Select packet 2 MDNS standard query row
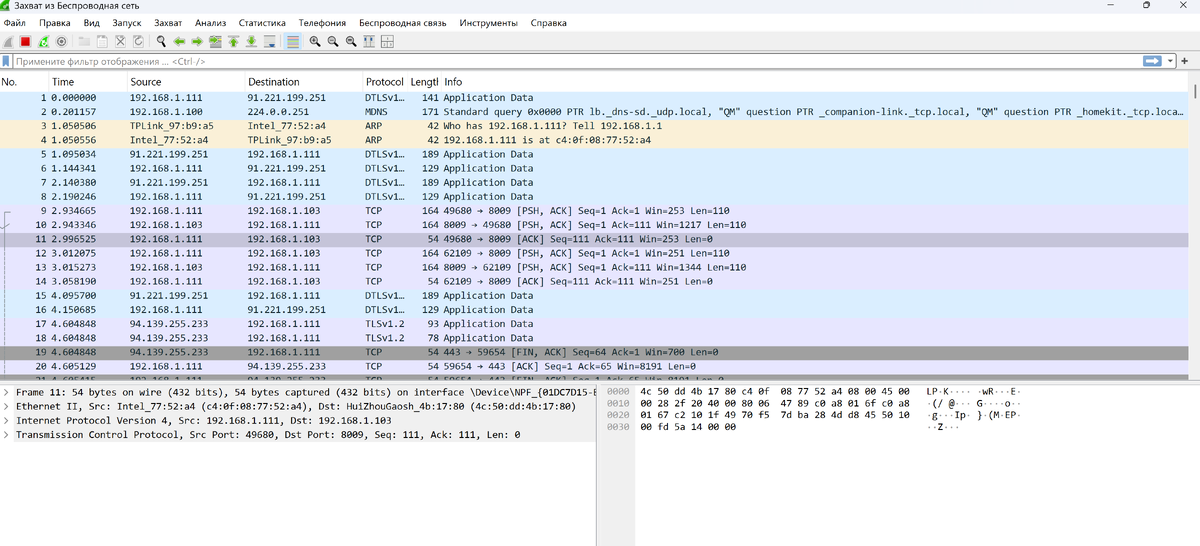 596,112
